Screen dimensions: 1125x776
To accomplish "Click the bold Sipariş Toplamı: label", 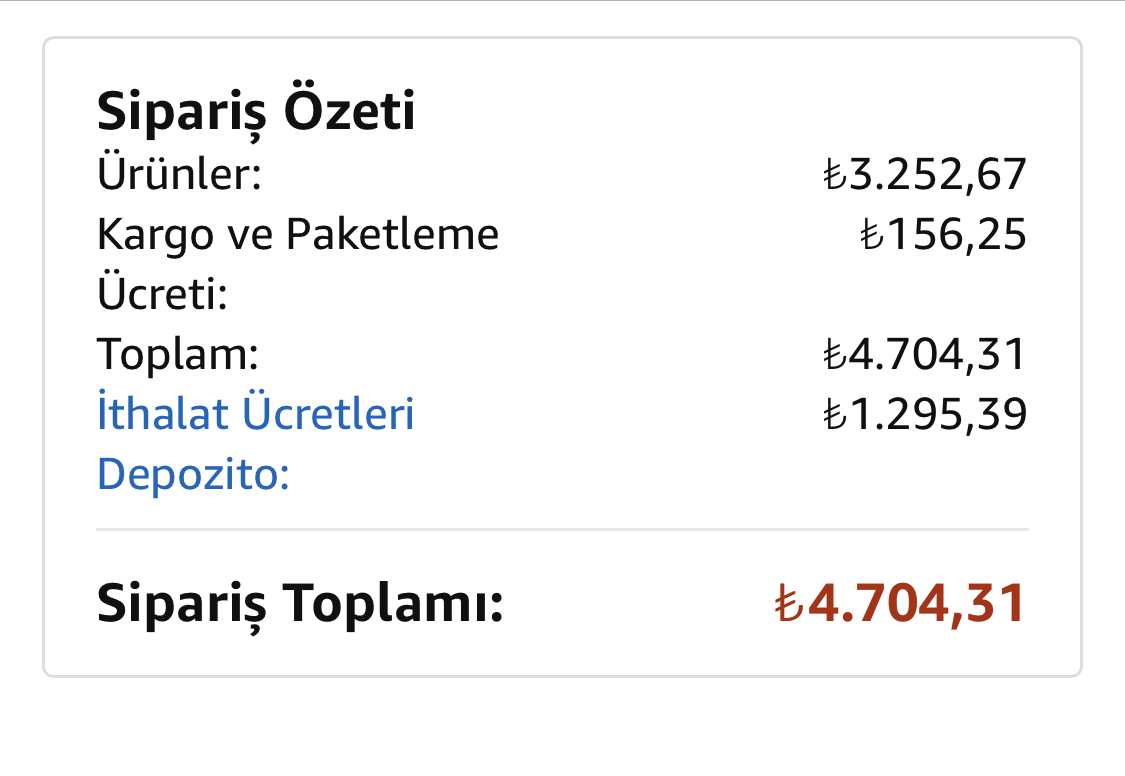I will tap(300, 605).
